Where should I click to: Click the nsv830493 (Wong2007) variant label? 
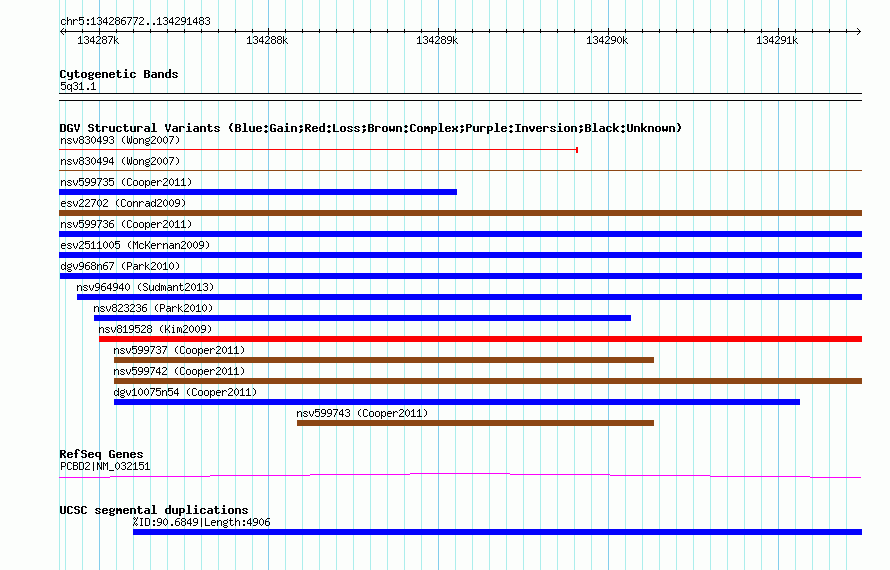click(x=120, y=140)
